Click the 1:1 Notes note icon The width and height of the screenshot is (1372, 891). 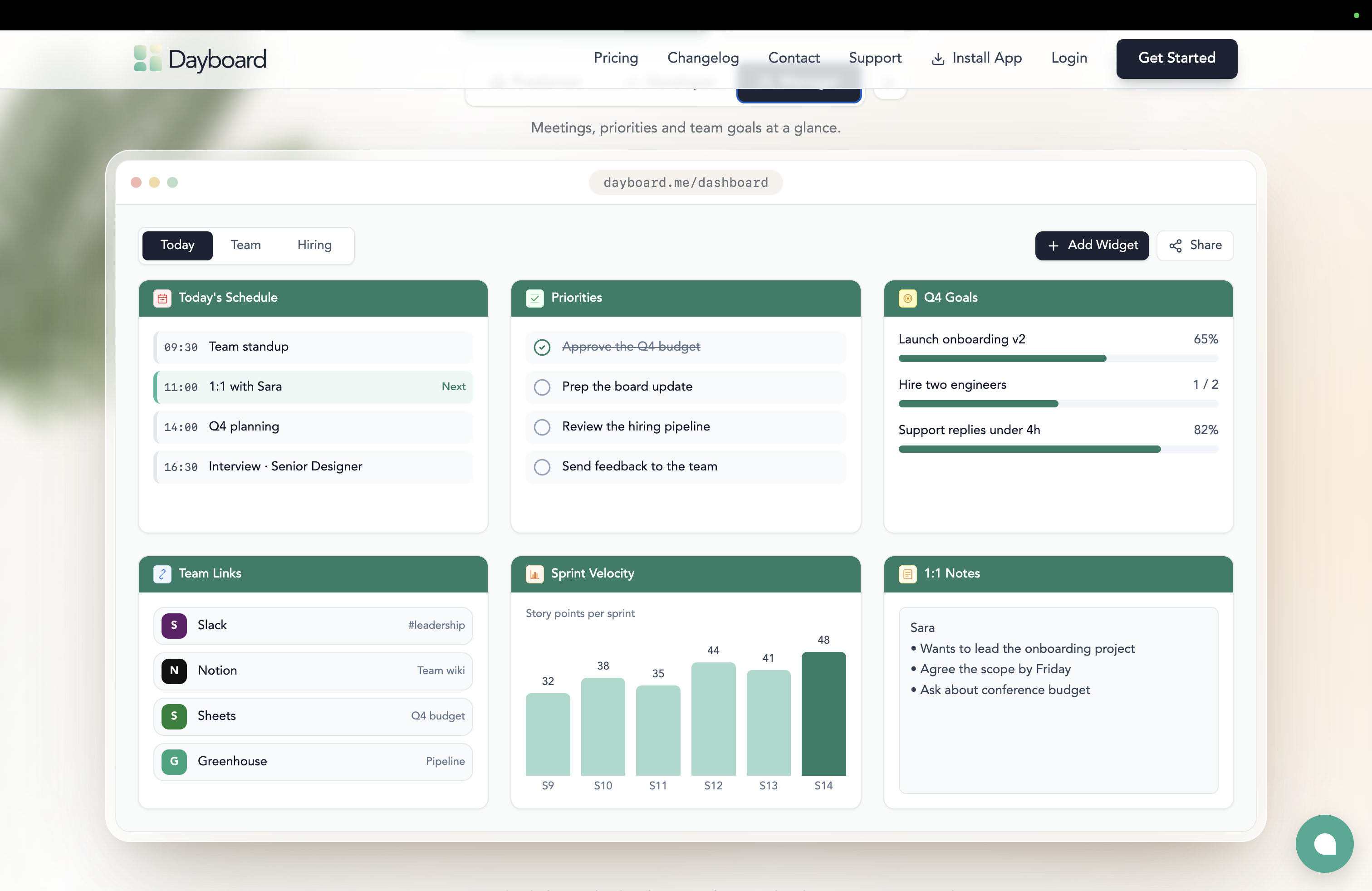(x=907, y=574)
